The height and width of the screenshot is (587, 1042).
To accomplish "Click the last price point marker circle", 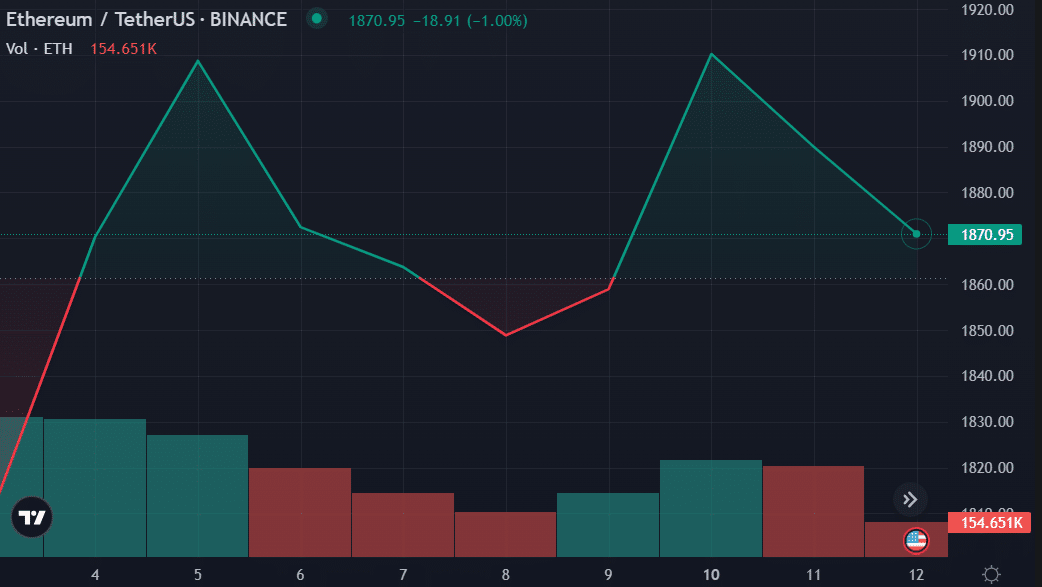I will click(916, 234).
